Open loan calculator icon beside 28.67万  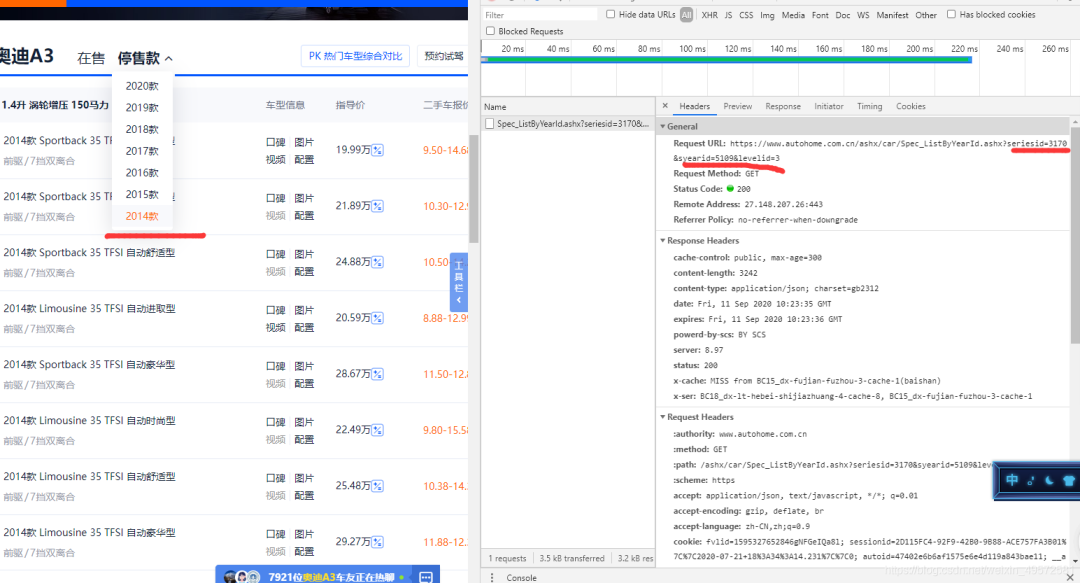pyautogui.click(x=377, y=374)
